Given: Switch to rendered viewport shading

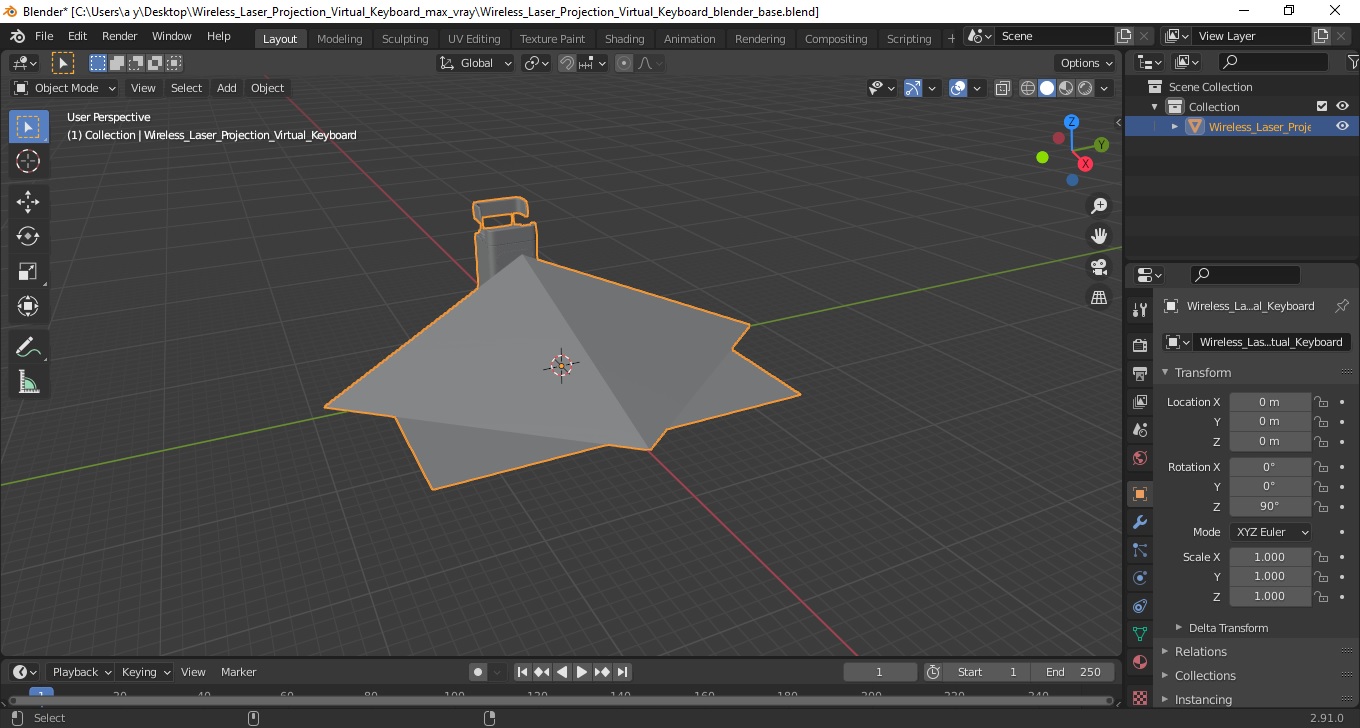Looking at the screenshot, I should [x=1085, y=88].
